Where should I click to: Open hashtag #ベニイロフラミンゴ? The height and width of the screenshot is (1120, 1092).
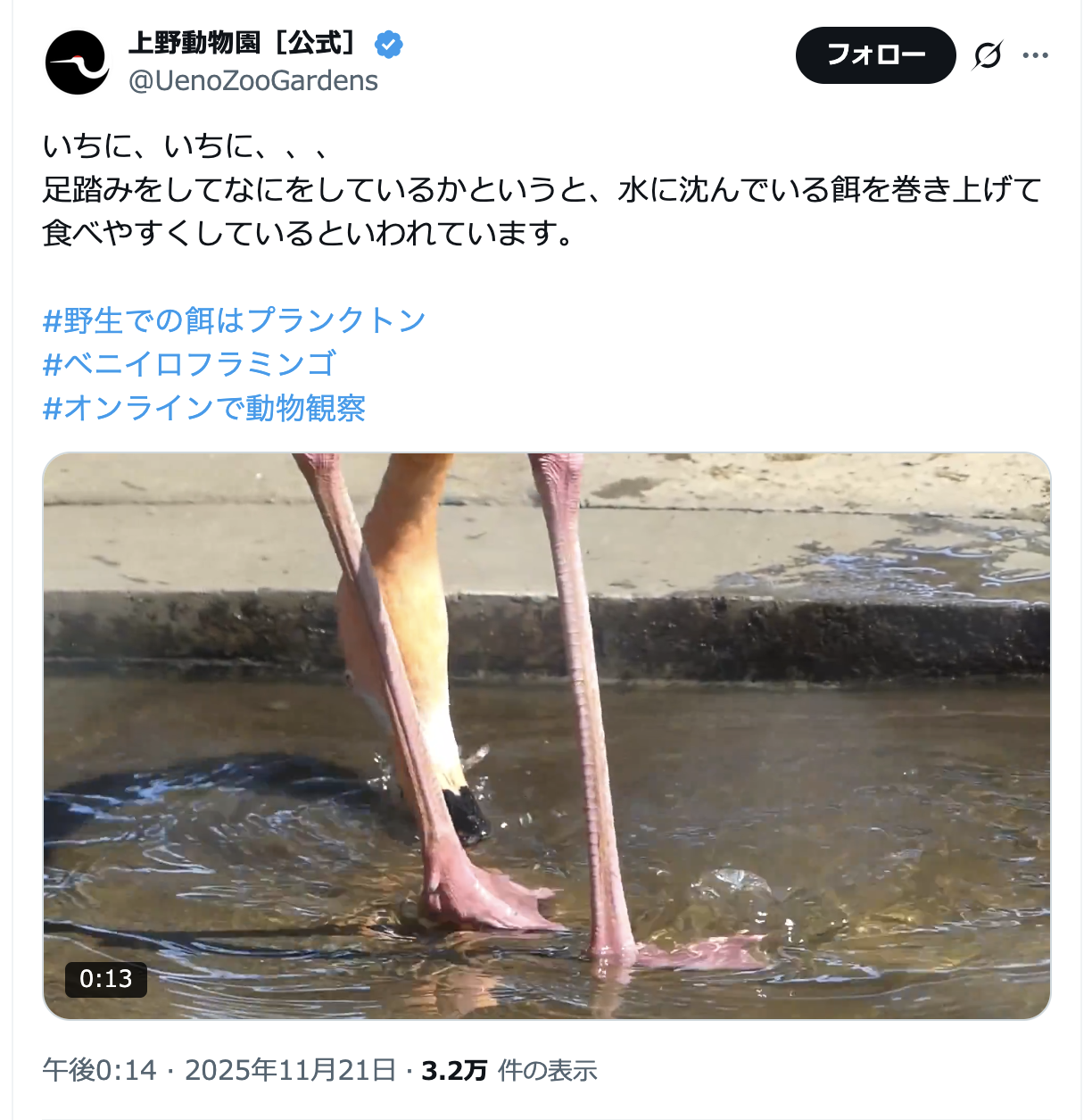tap(189, 364)
